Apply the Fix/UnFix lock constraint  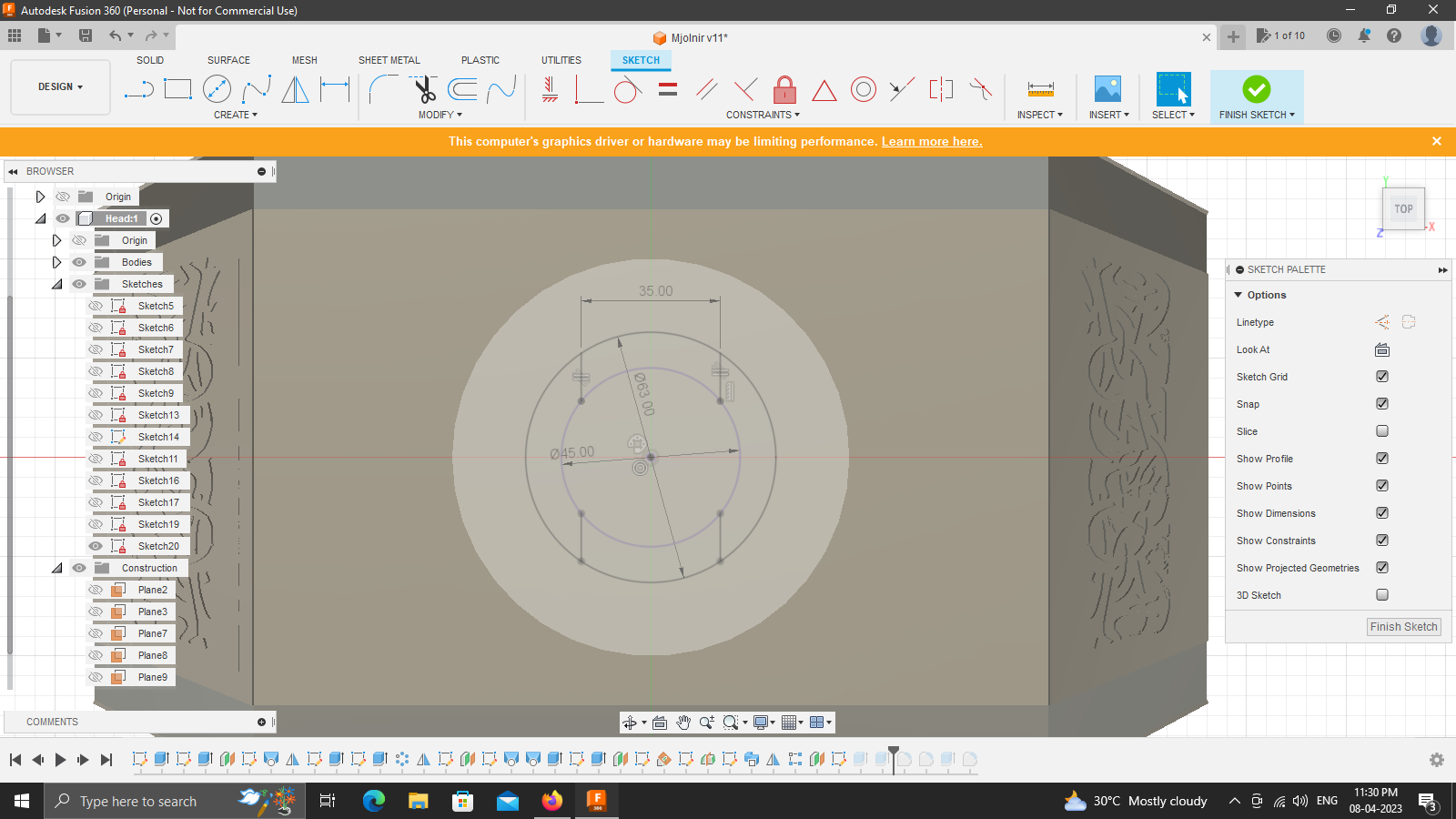tap(784, 89)
